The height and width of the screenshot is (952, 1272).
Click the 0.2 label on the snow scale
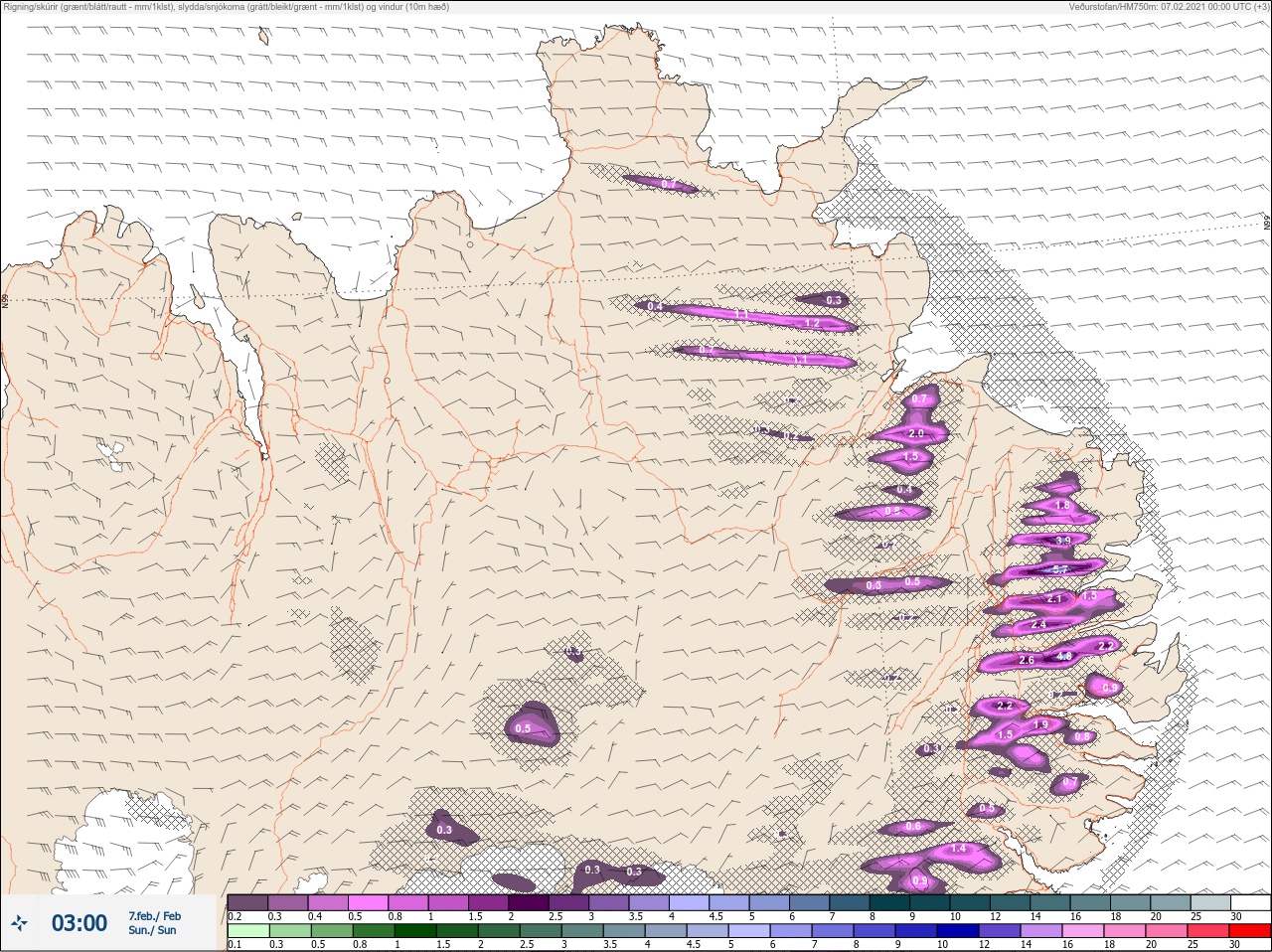pyautogui.click(x=235, y=916)
